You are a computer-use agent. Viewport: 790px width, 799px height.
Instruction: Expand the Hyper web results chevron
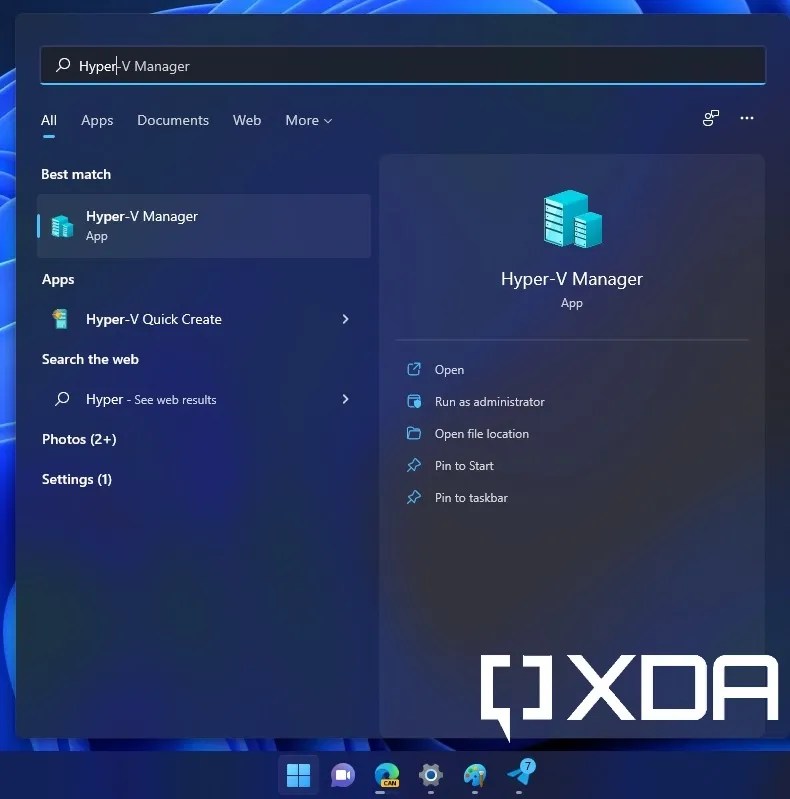(x=346, y=399)
